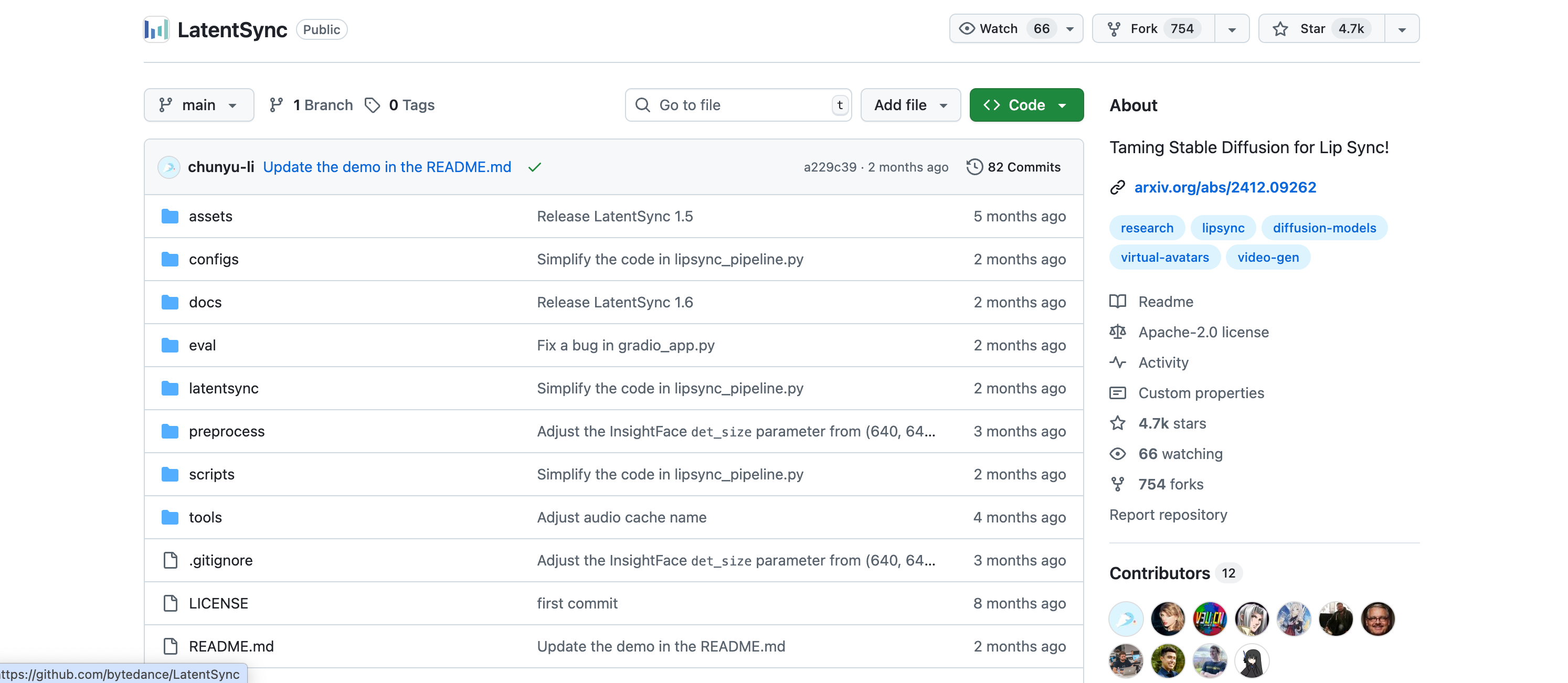The height and width of the screenshot is (683, 1568).
Task: Click the README.md file icon
Action: (171, 646)
